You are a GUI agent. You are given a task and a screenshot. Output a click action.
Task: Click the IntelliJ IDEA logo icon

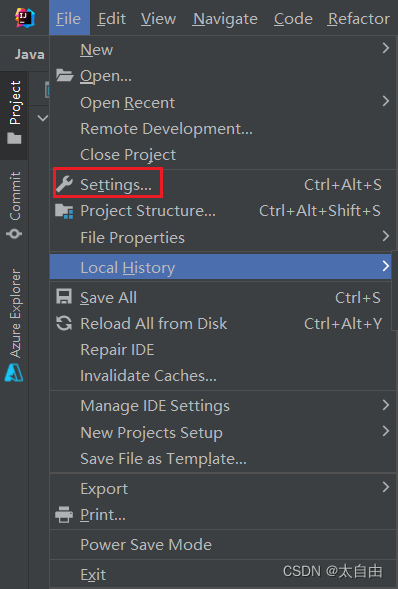click(25, 17)
